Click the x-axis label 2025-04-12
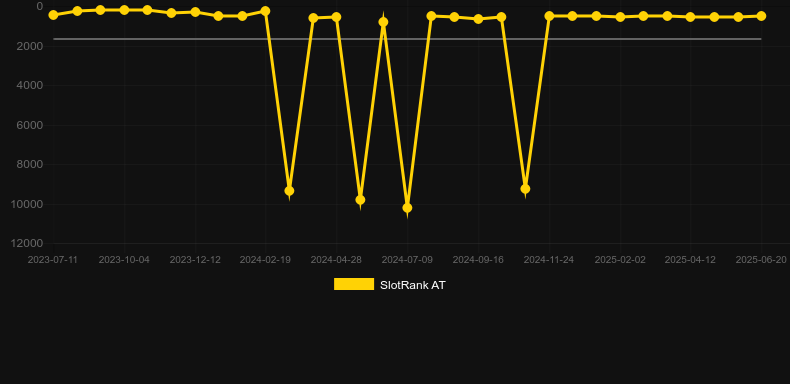790x384 pixels. point(690,260)
